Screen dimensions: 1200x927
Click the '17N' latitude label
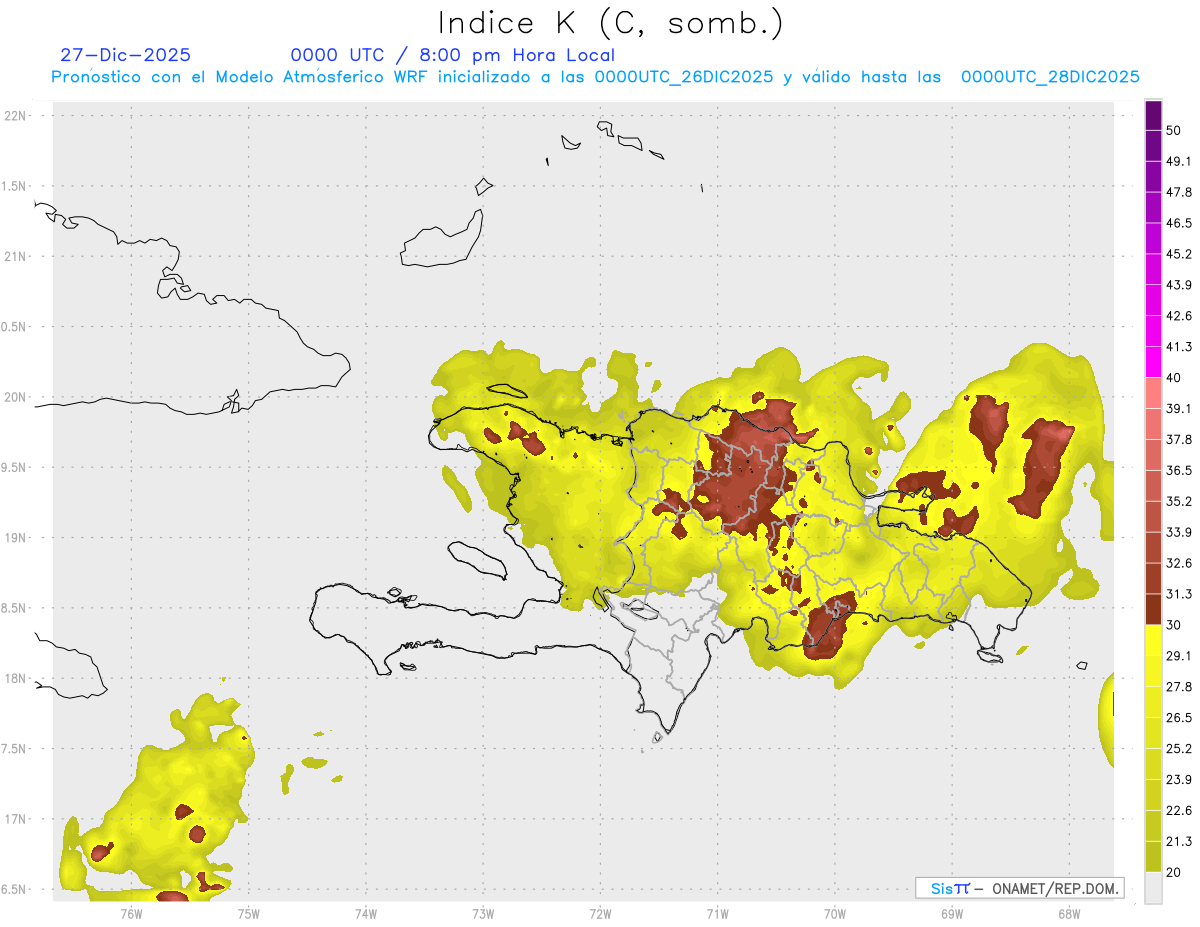click(x=16, y=819)
